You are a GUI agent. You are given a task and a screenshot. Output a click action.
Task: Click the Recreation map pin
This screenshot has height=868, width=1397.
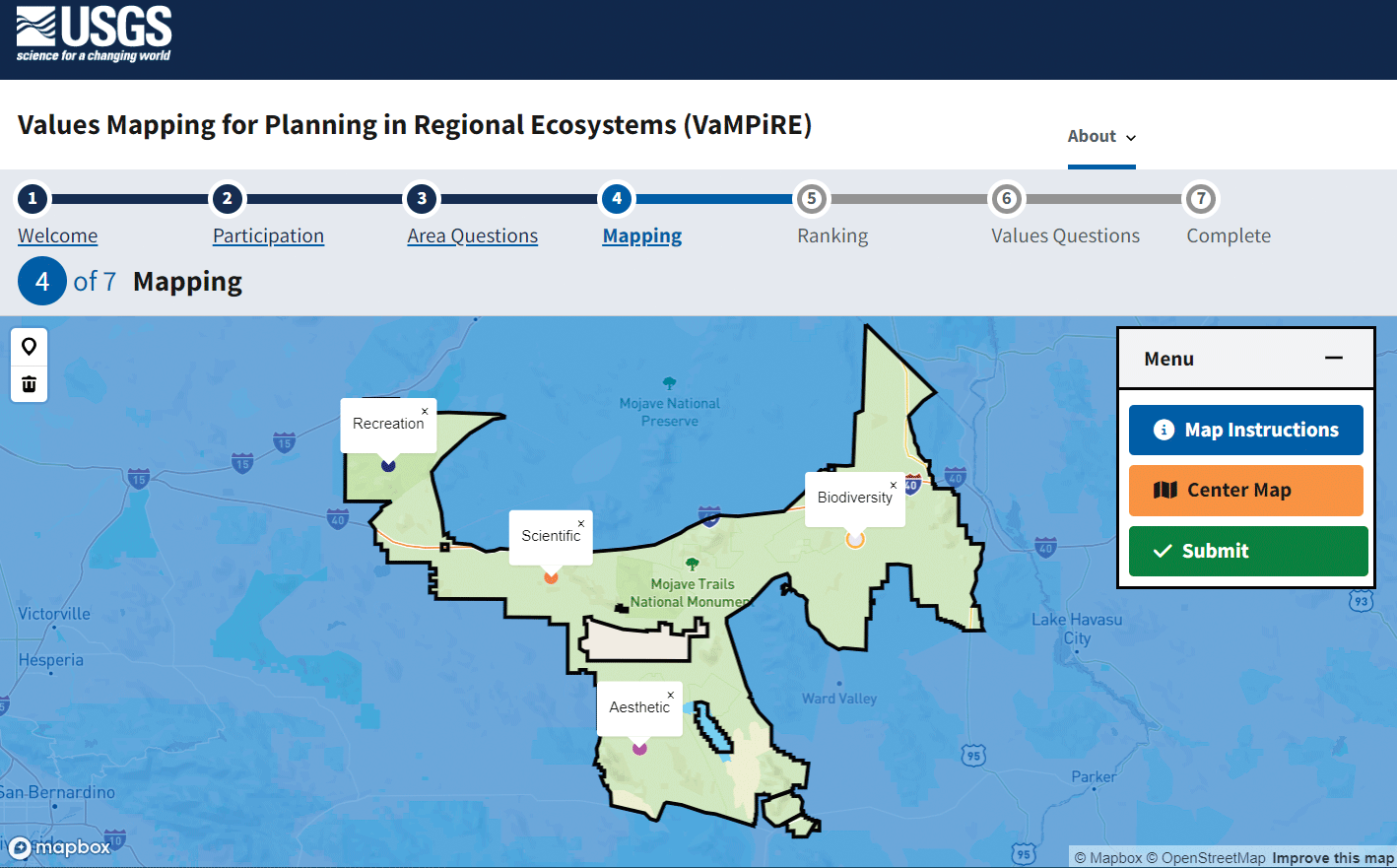(x=388, y=465)
